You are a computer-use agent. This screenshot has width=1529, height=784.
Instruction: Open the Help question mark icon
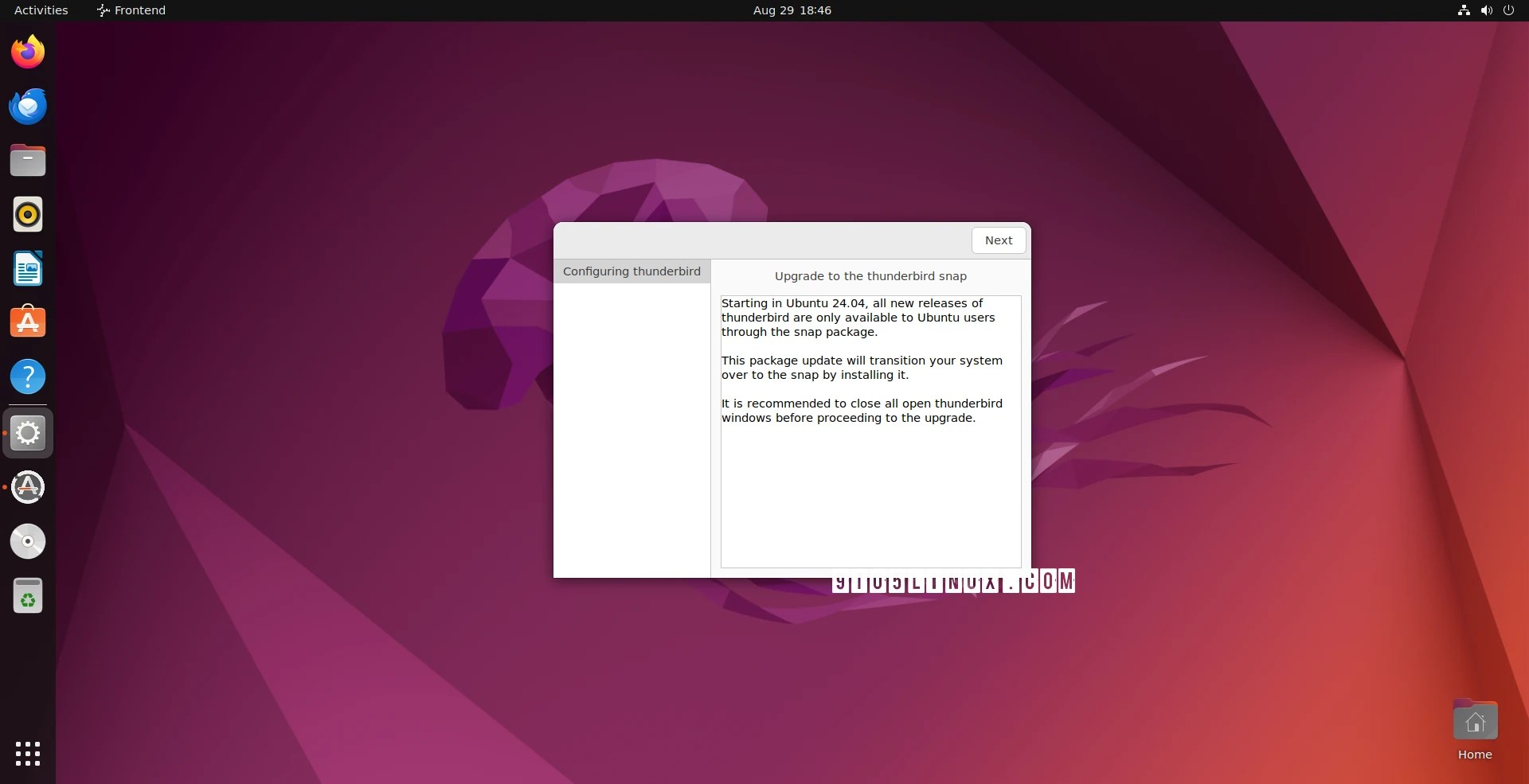[x=28, y=376]
